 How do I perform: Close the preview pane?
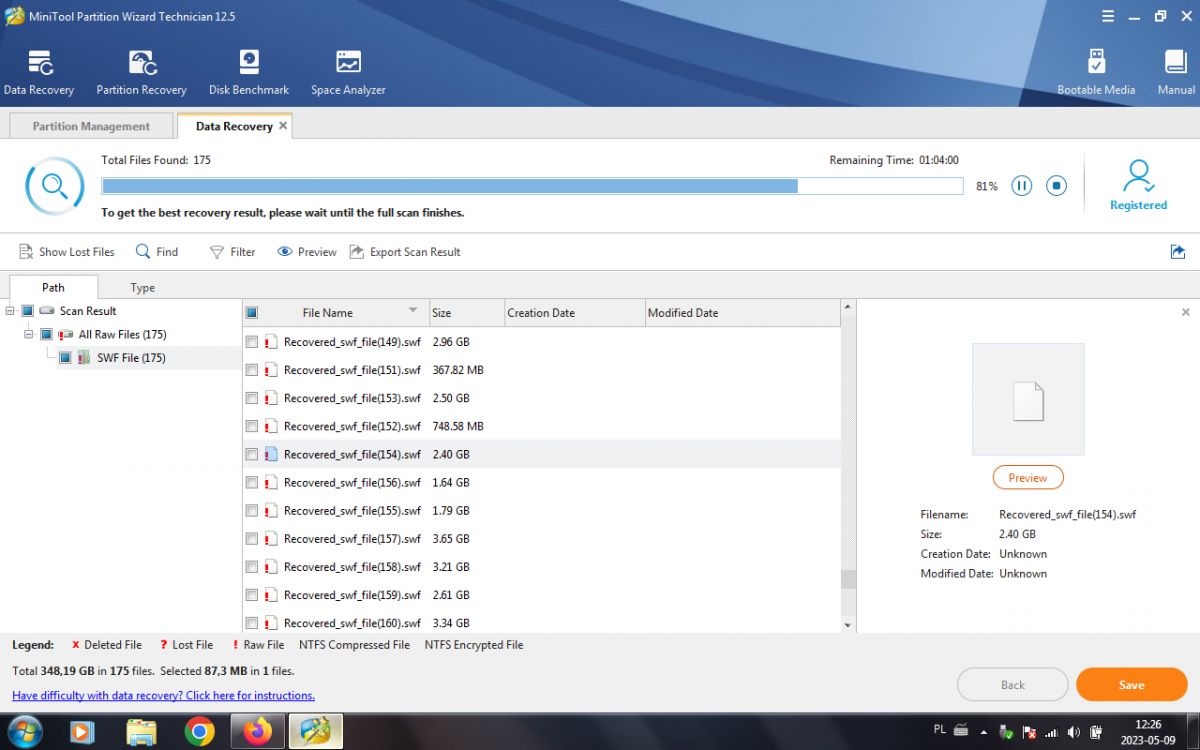(x=1186, y=312)
